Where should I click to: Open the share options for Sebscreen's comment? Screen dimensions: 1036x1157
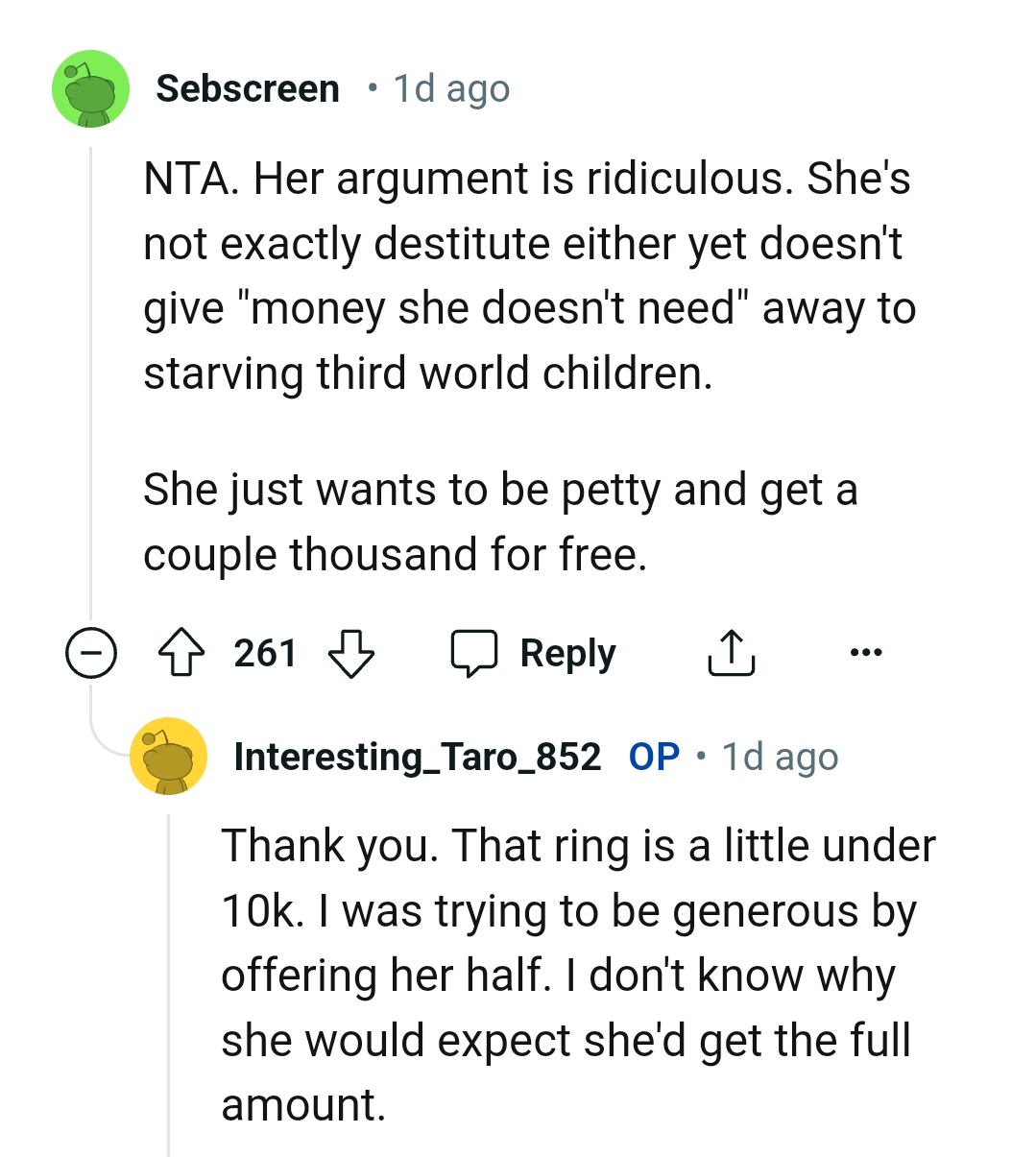[x=732, y=652]
